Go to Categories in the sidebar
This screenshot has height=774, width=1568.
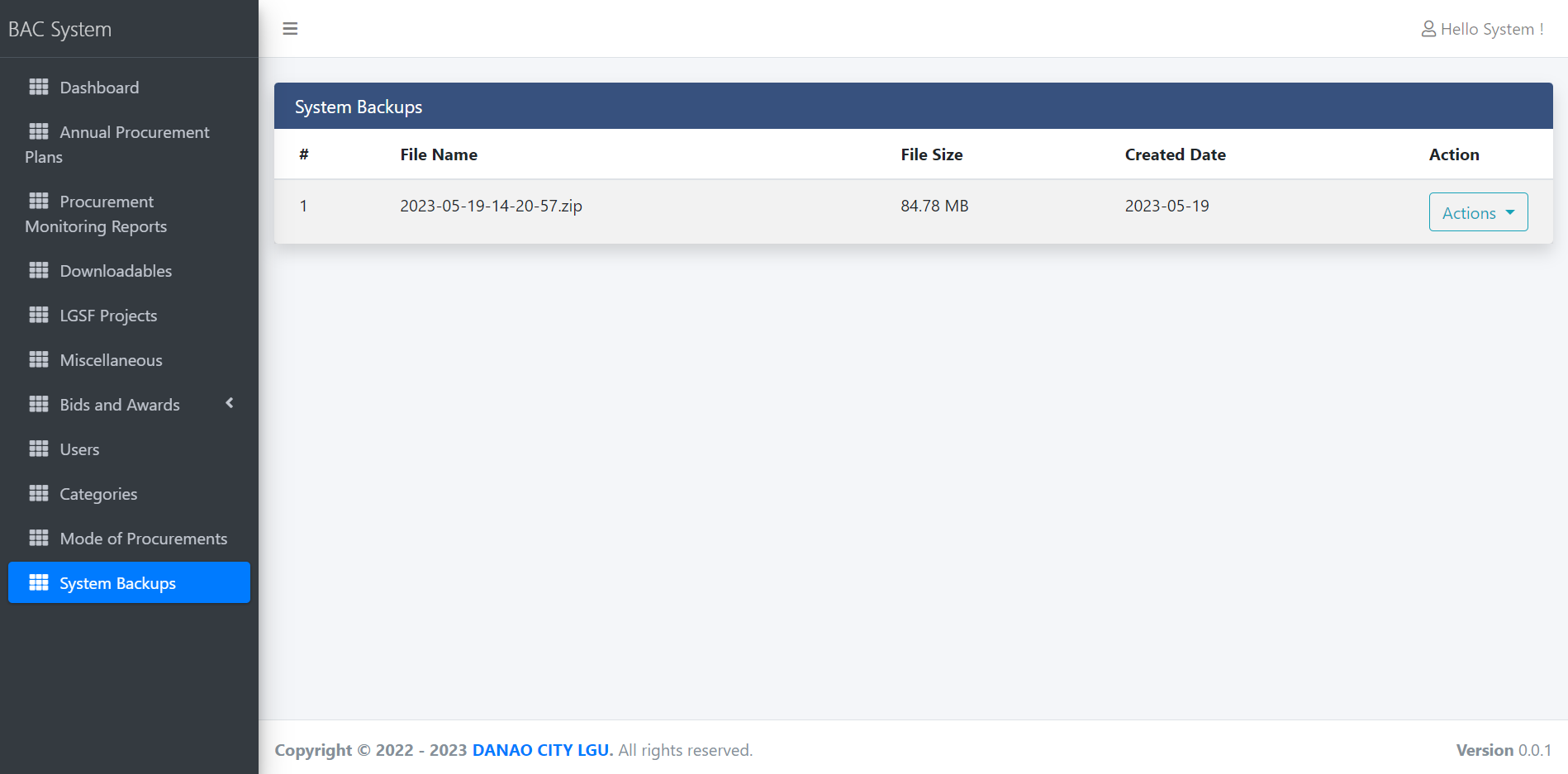129,493
